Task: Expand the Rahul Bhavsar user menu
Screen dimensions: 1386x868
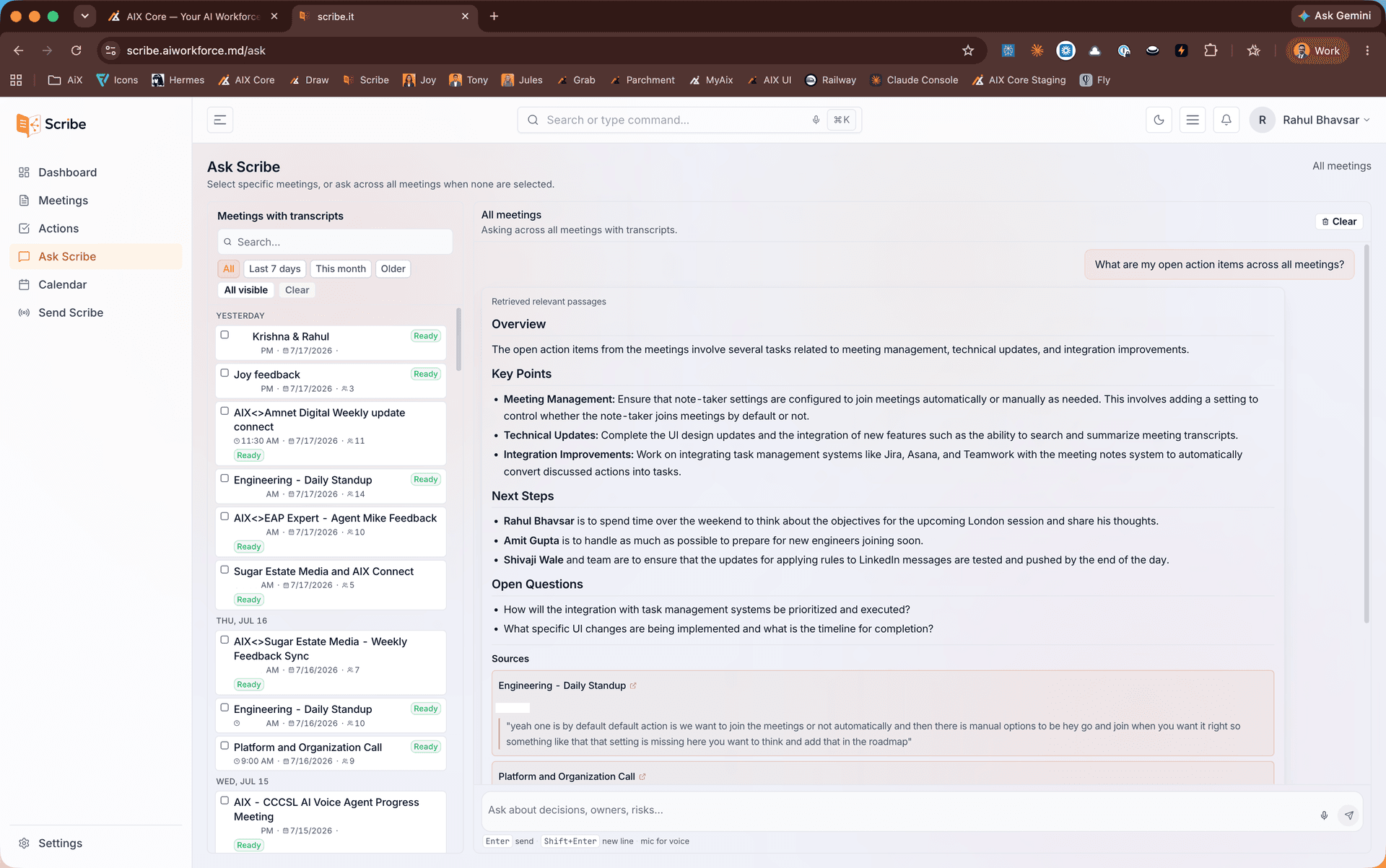Action: coord(1310,120)
